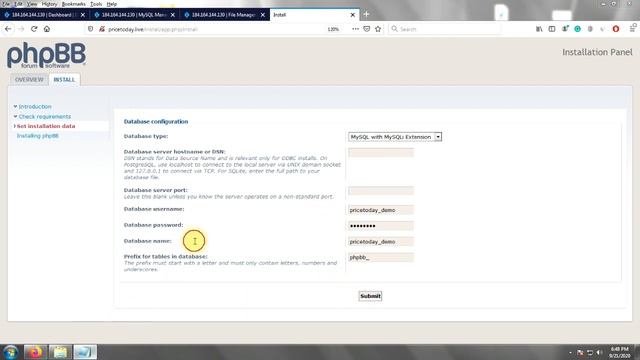Click the Database configuration heading
Viewport: 640px width, 360px height.
156,122
